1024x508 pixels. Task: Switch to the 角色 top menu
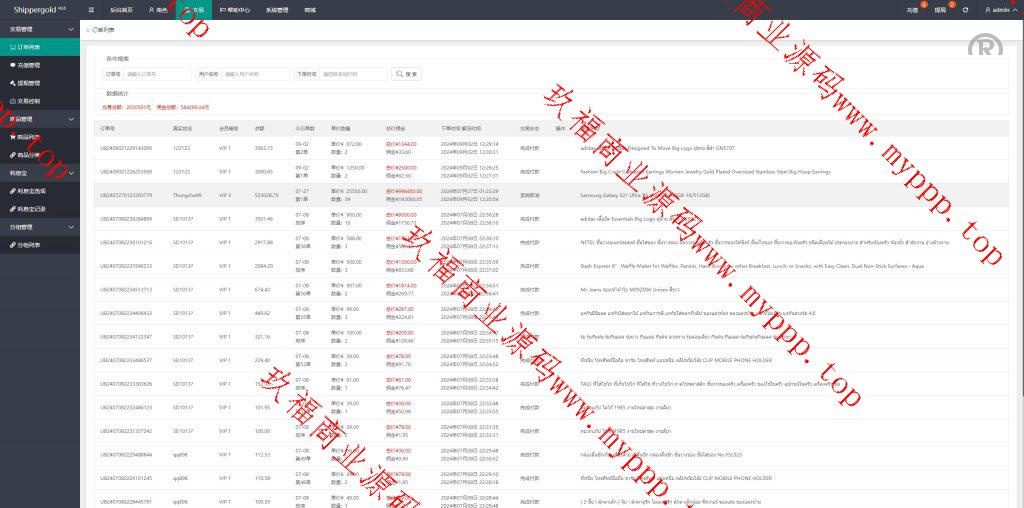(158, 9)
